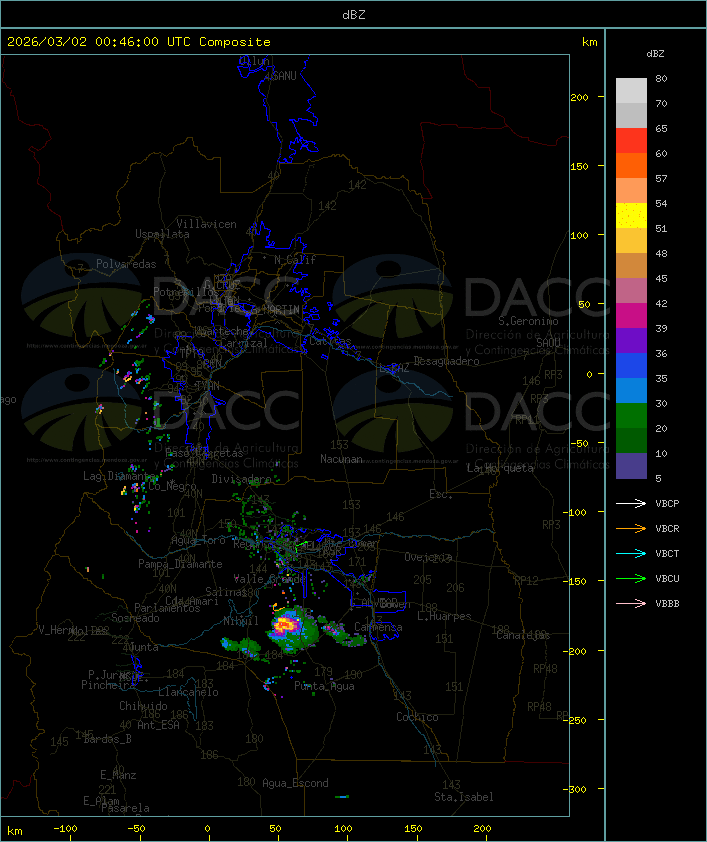Screen dimensions: 707x842
Task: Select the light orange 54-57 dBZ swatch
Action: pos(631,191)
